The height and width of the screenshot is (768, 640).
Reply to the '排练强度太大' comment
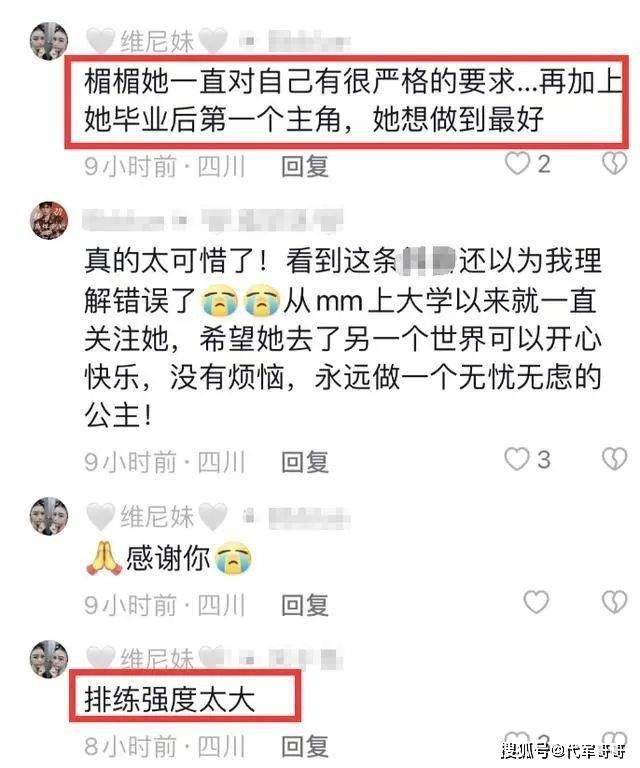[x=305, y=747]
